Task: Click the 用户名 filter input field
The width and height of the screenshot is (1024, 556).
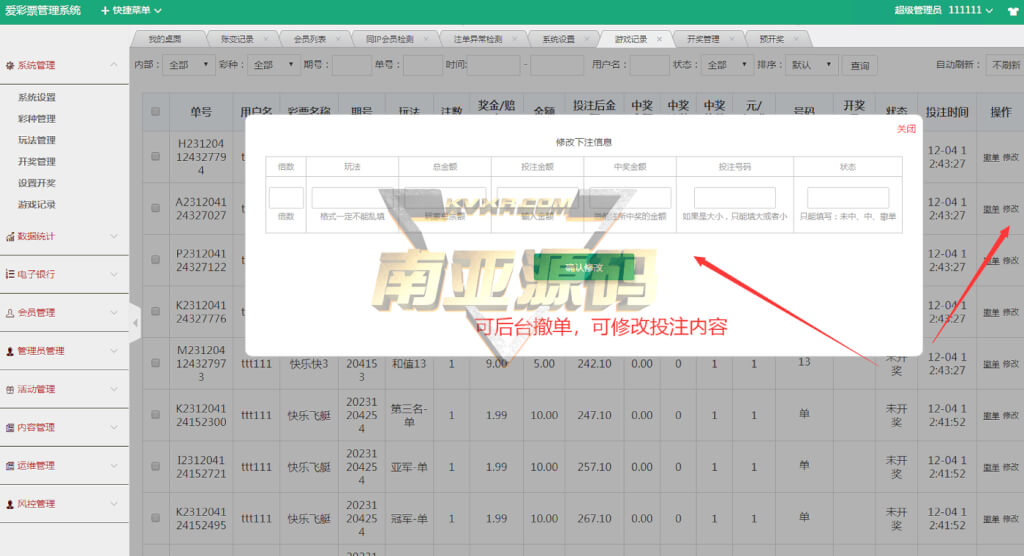Action: click(650, 65)
